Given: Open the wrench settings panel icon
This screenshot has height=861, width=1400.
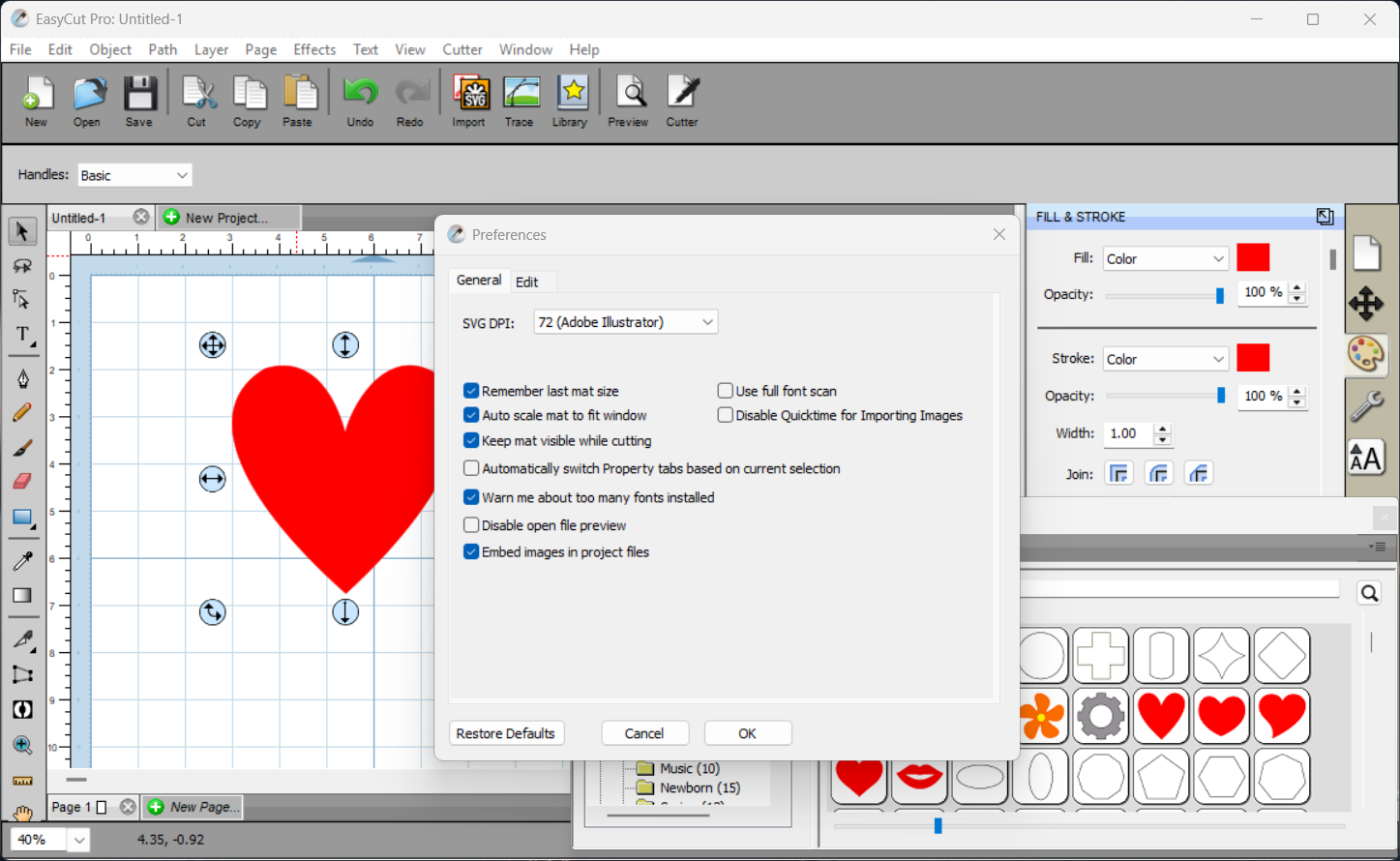Looking at the screenshot, I should 1366,405.
